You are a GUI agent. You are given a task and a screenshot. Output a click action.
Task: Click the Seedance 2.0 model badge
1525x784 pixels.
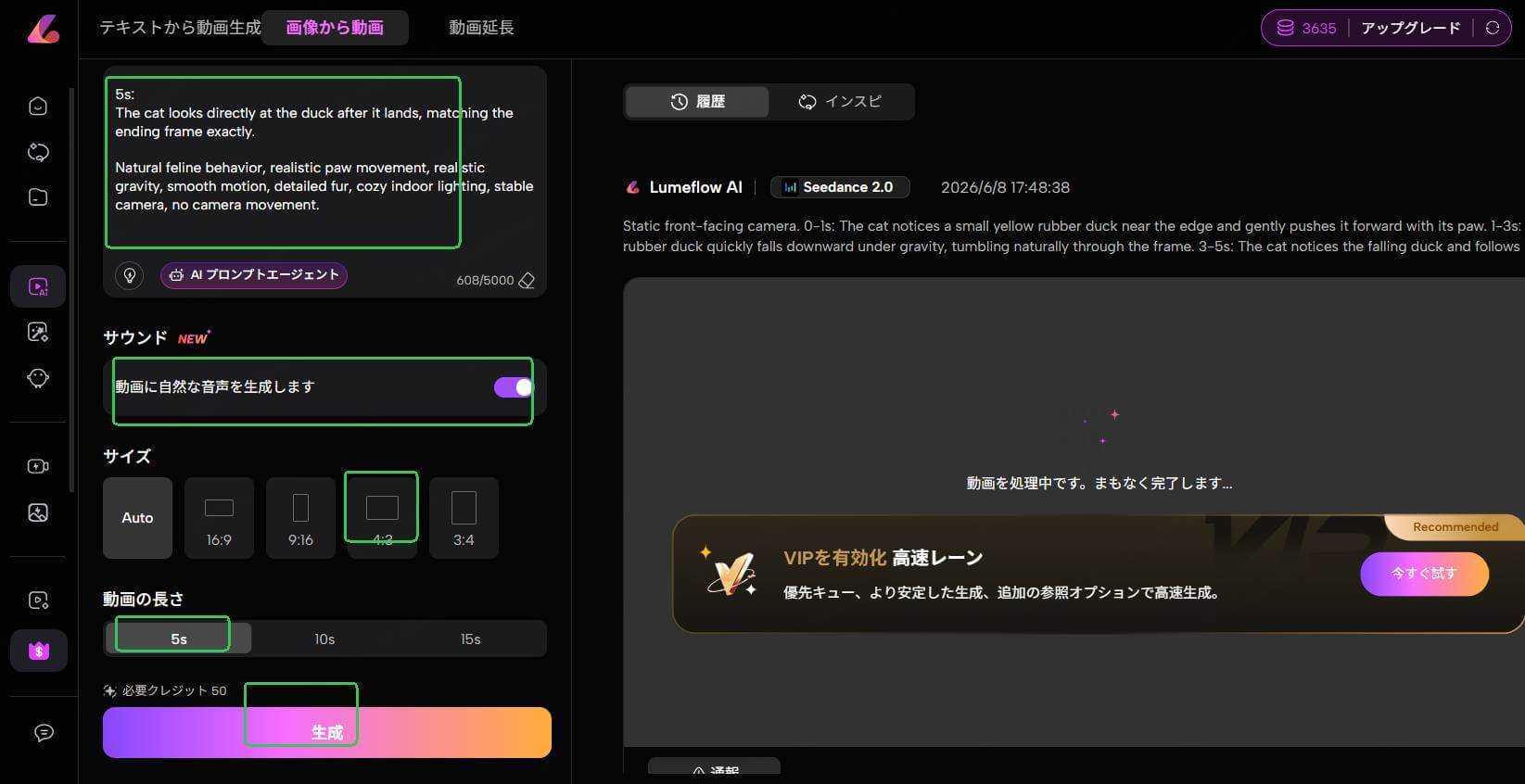[840, 187]
